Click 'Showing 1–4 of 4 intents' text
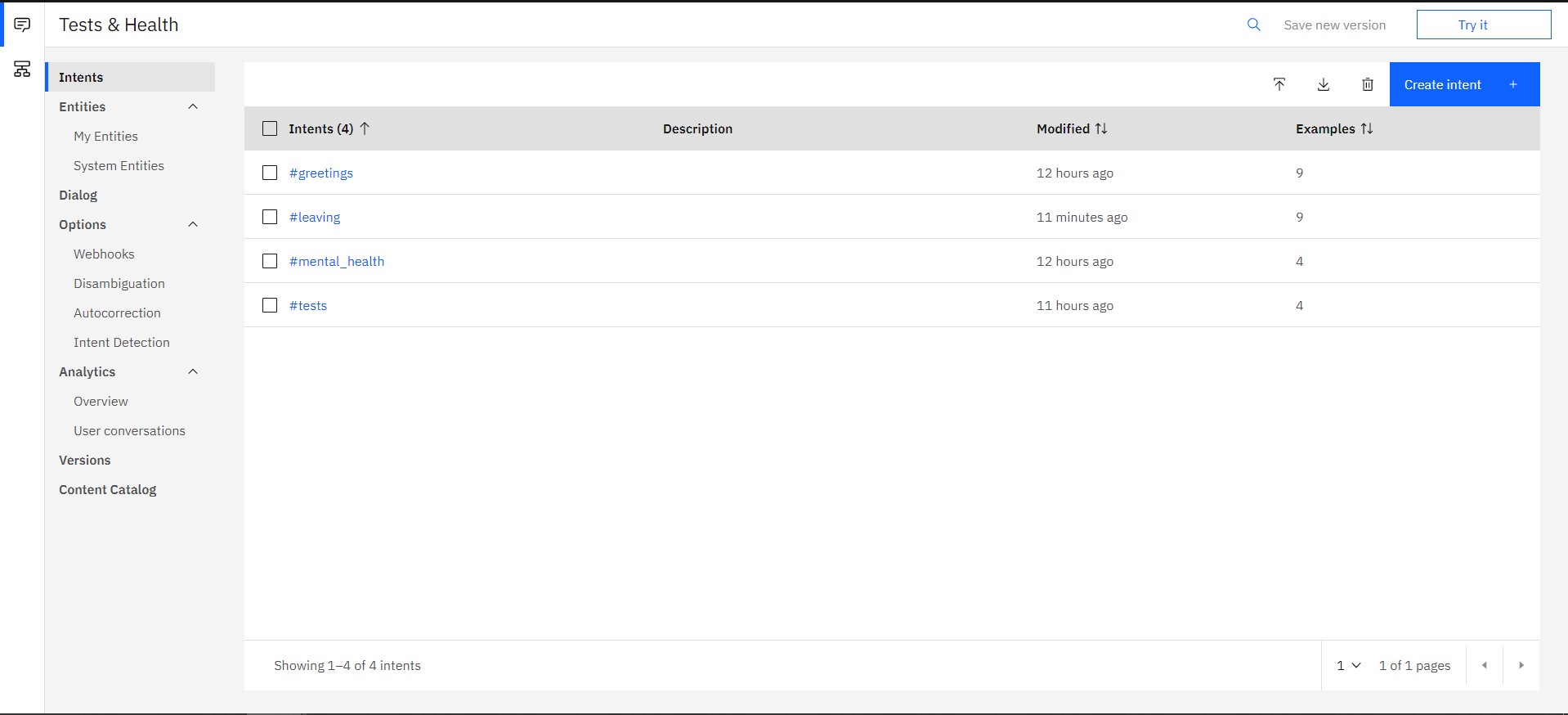The height and width of the screenshot is (715, 1568). tap(347, 665)
